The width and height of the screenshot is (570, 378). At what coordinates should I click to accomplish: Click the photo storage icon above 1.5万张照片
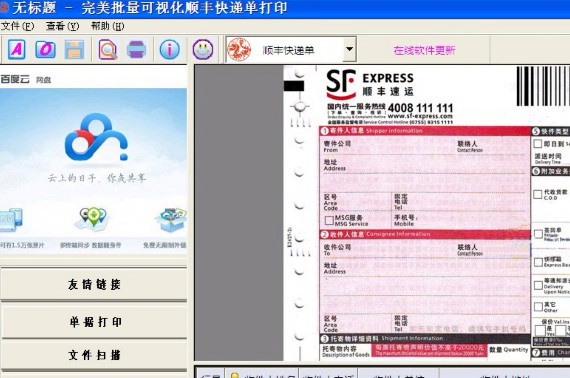(x=11, y=220)
